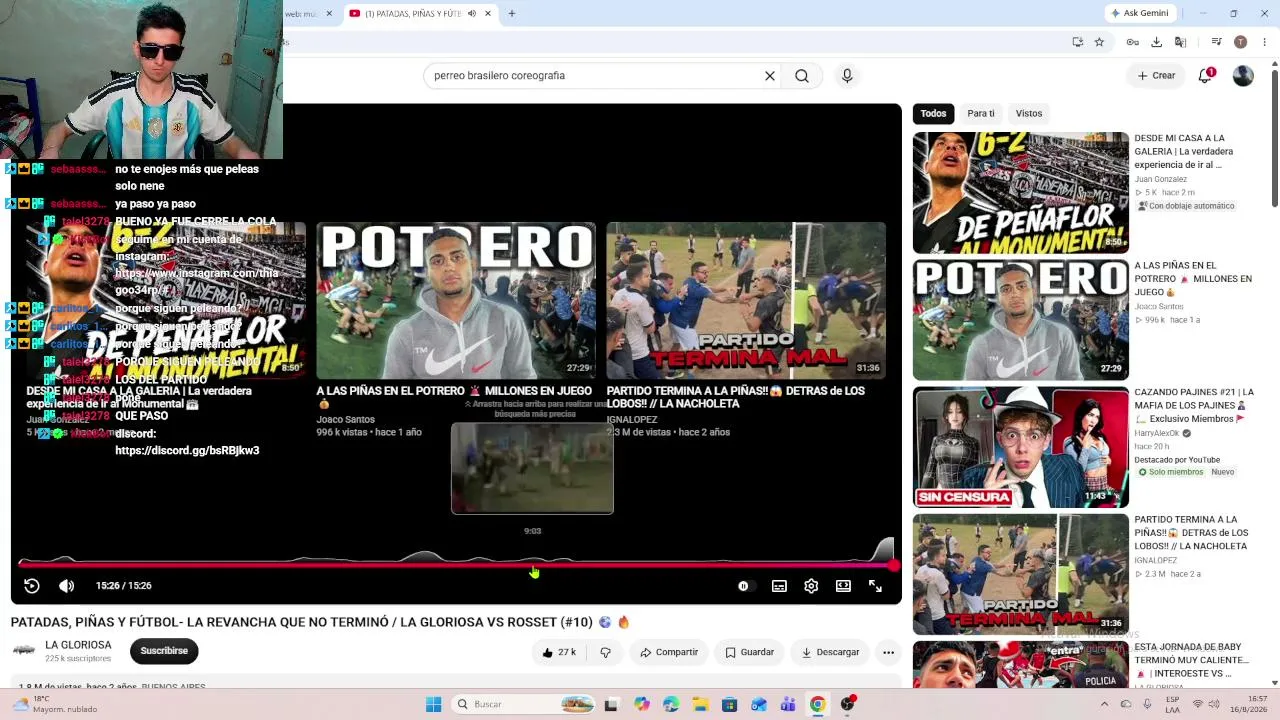
Task: Open Chrome three-dot menu
Action: pos(1264,42)
